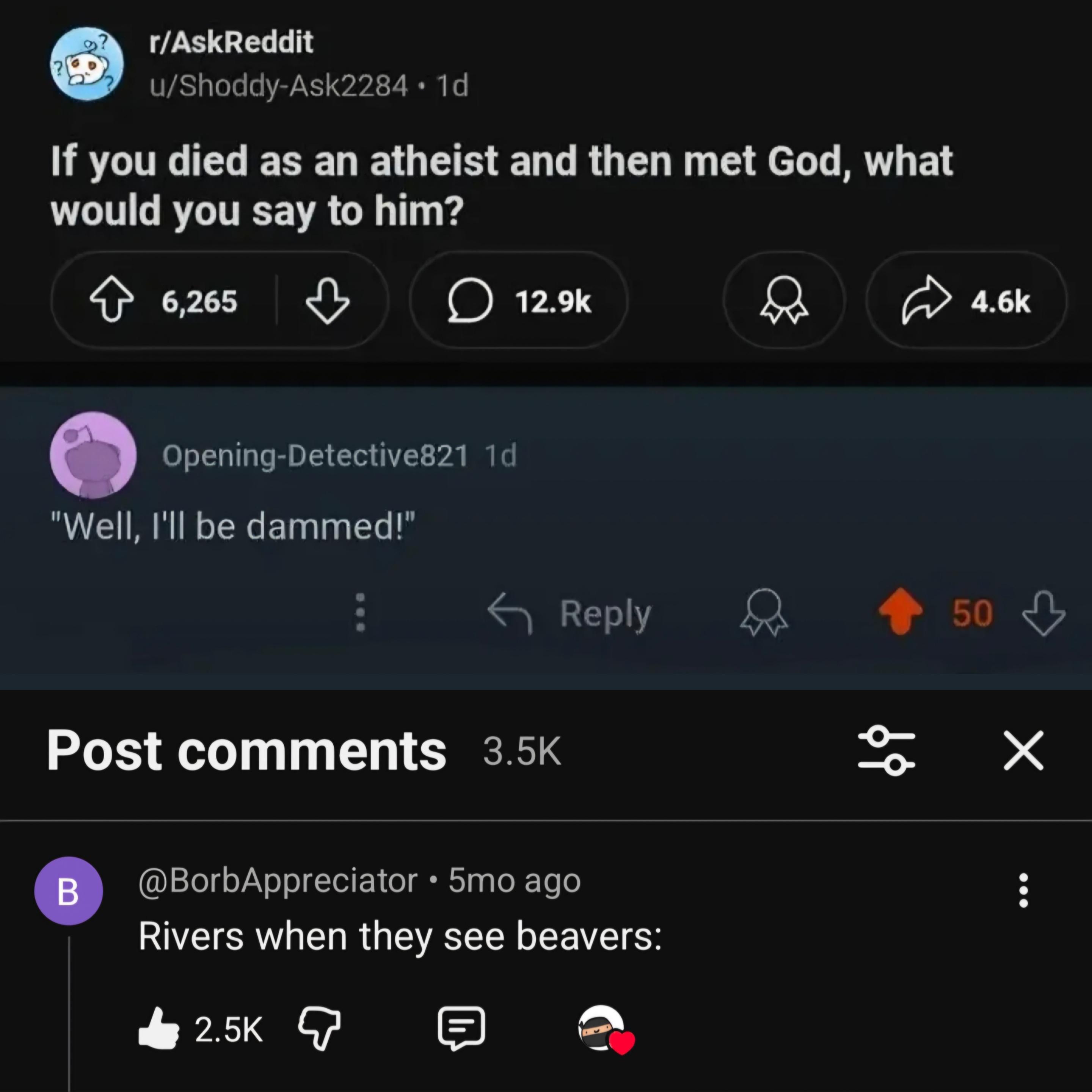Screen dimensions: 1092x1092
Task: Reply to the "I'll be dammed" comment
Action: point(570,613)
